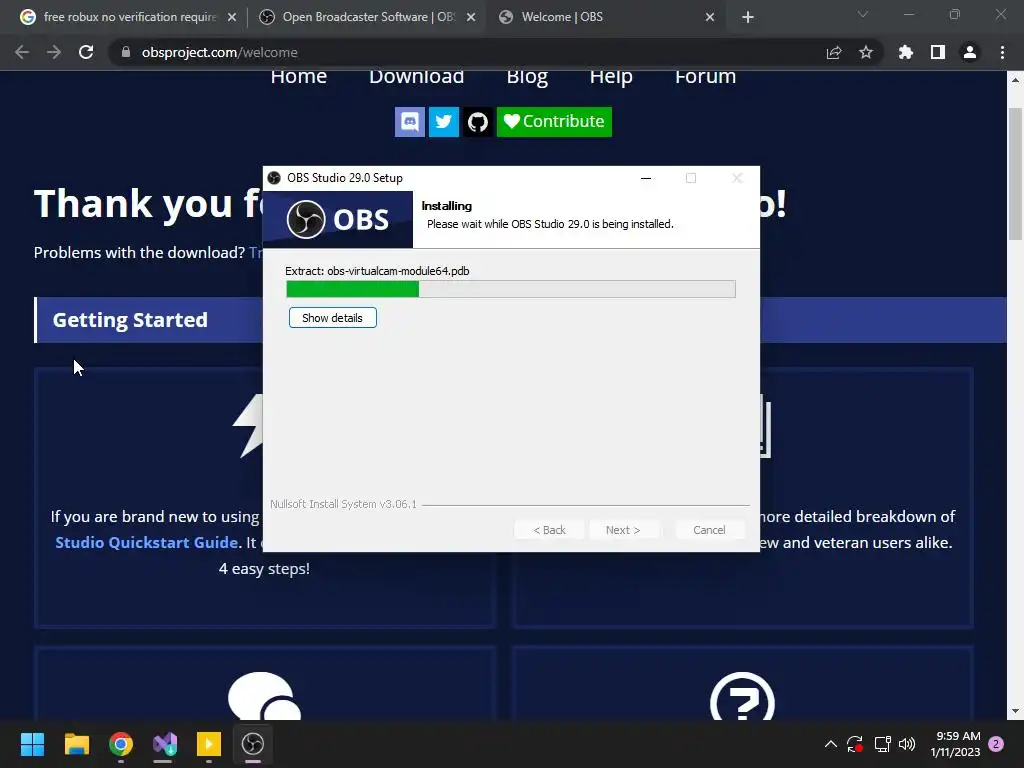Viewport: 1024px width, 768px height.
Task: Open the clock and calendar
Action: coord(955,744)
